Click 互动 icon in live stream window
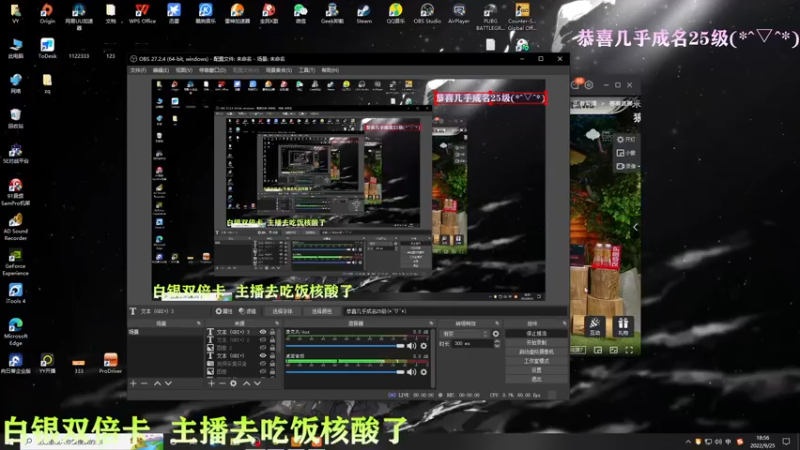 (595, 326)
